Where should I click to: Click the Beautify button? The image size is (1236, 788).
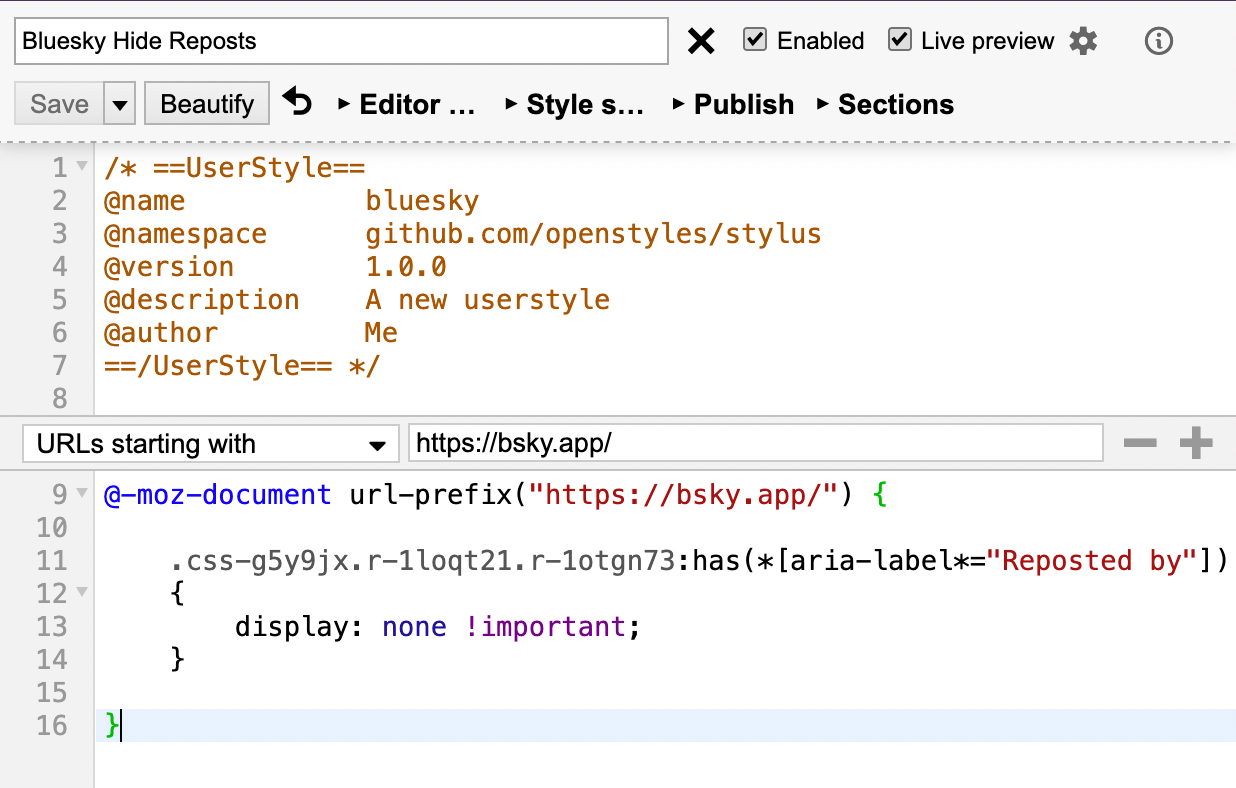pyautogui.click(x=207, y=104)
